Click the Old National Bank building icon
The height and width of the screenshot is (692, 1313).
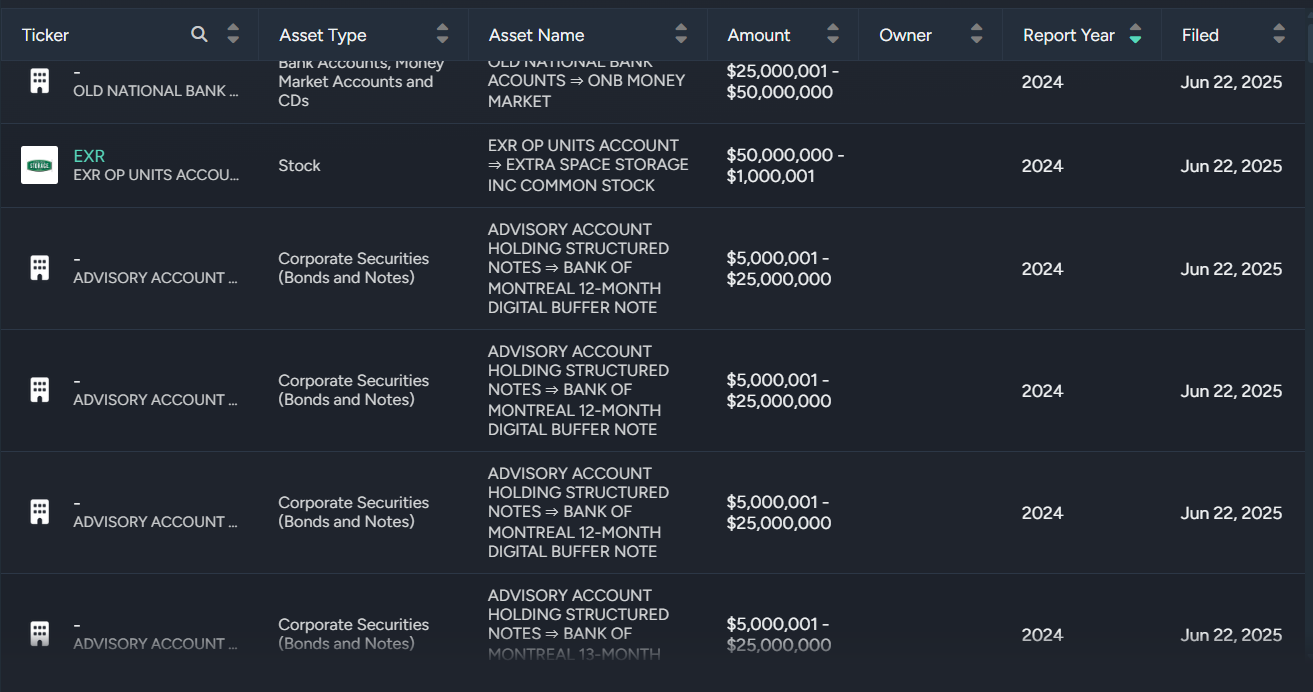click(x=40, y=82)
